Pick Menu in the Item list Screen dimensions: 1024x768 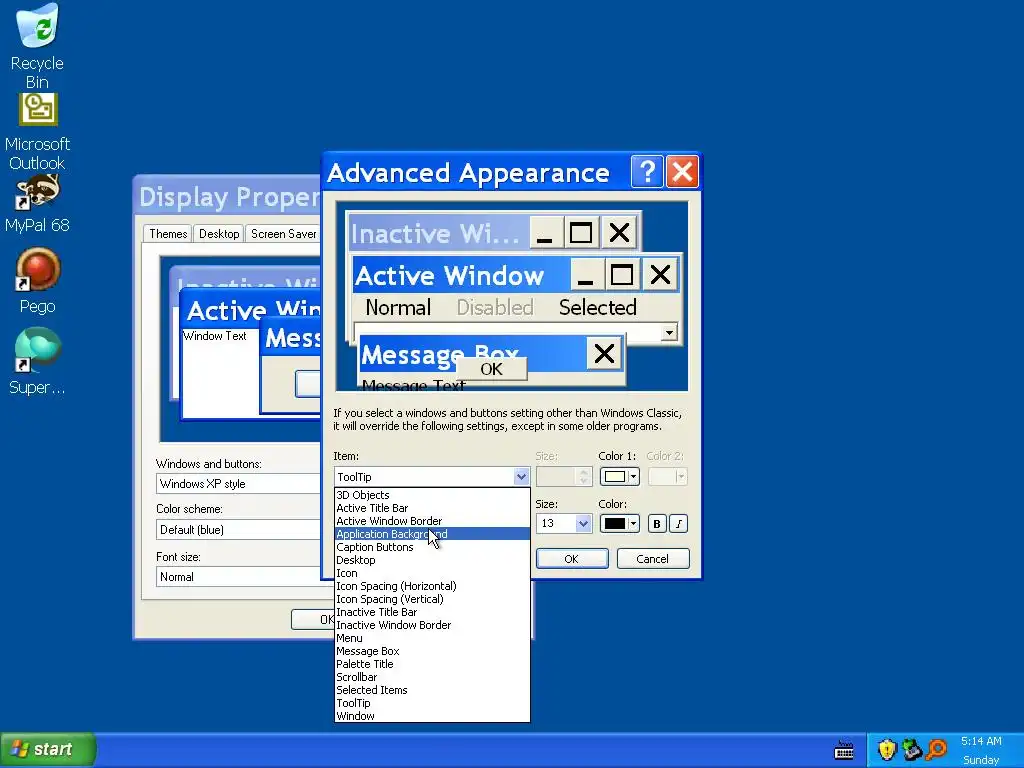click(432, 638)
